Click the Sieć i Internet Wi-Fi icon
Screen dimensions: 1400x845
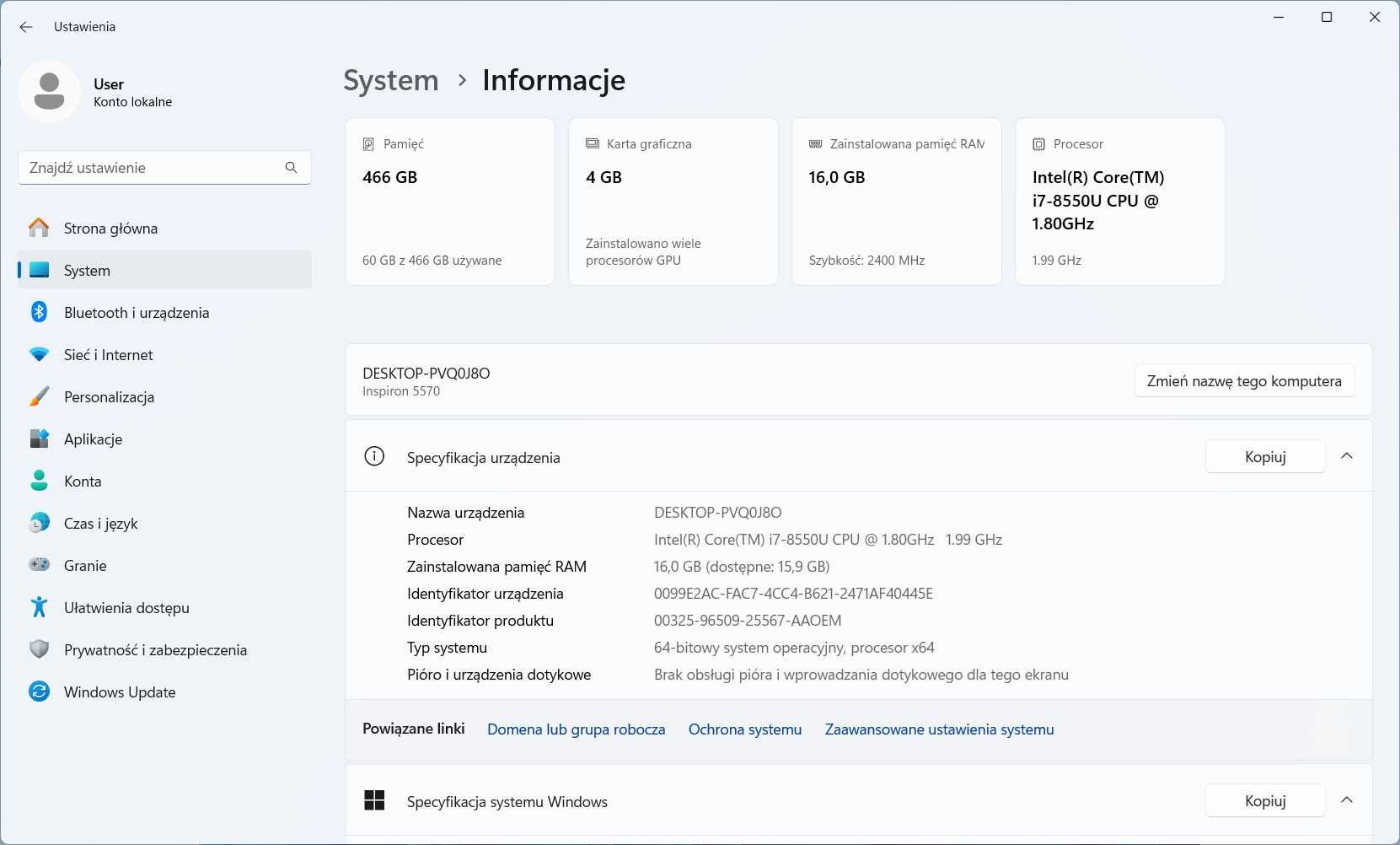click(39, 354)
